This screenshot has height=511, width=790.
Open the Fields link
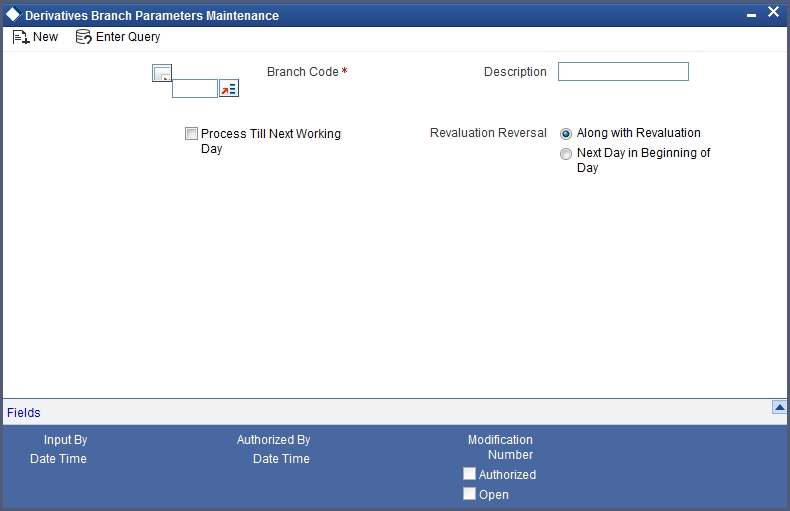(x=24, y=413)
